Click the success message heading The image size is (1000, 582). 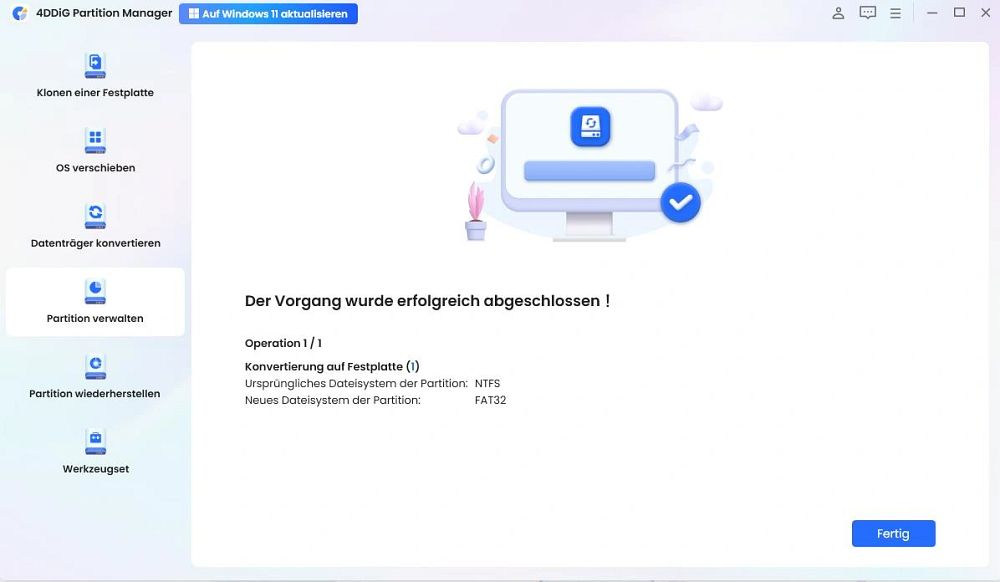pos(427,301)
